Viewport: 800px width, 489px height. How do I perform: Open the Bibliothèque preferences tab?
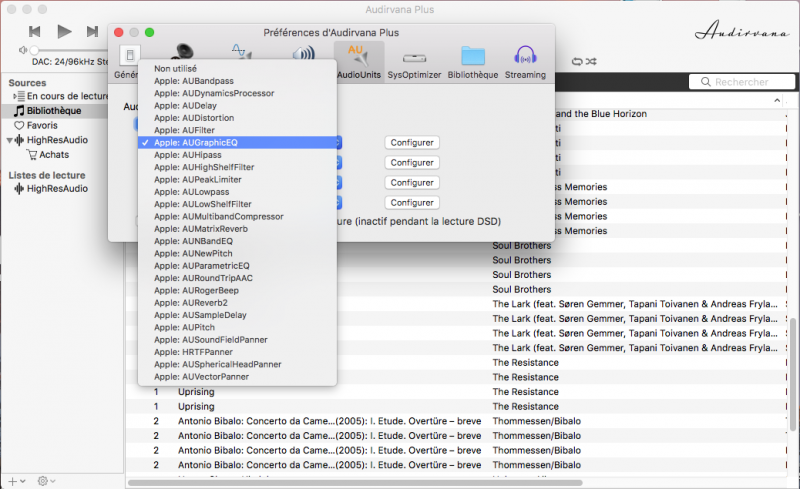click(x=473, y=61)
